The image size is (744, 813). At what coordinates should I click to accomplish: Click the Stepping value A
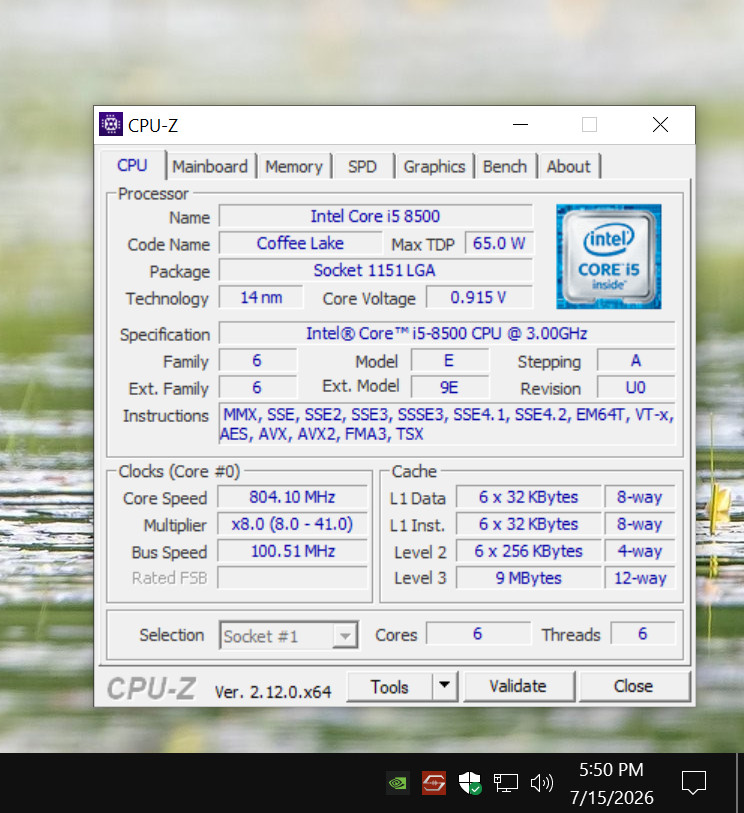coord(636,360)
